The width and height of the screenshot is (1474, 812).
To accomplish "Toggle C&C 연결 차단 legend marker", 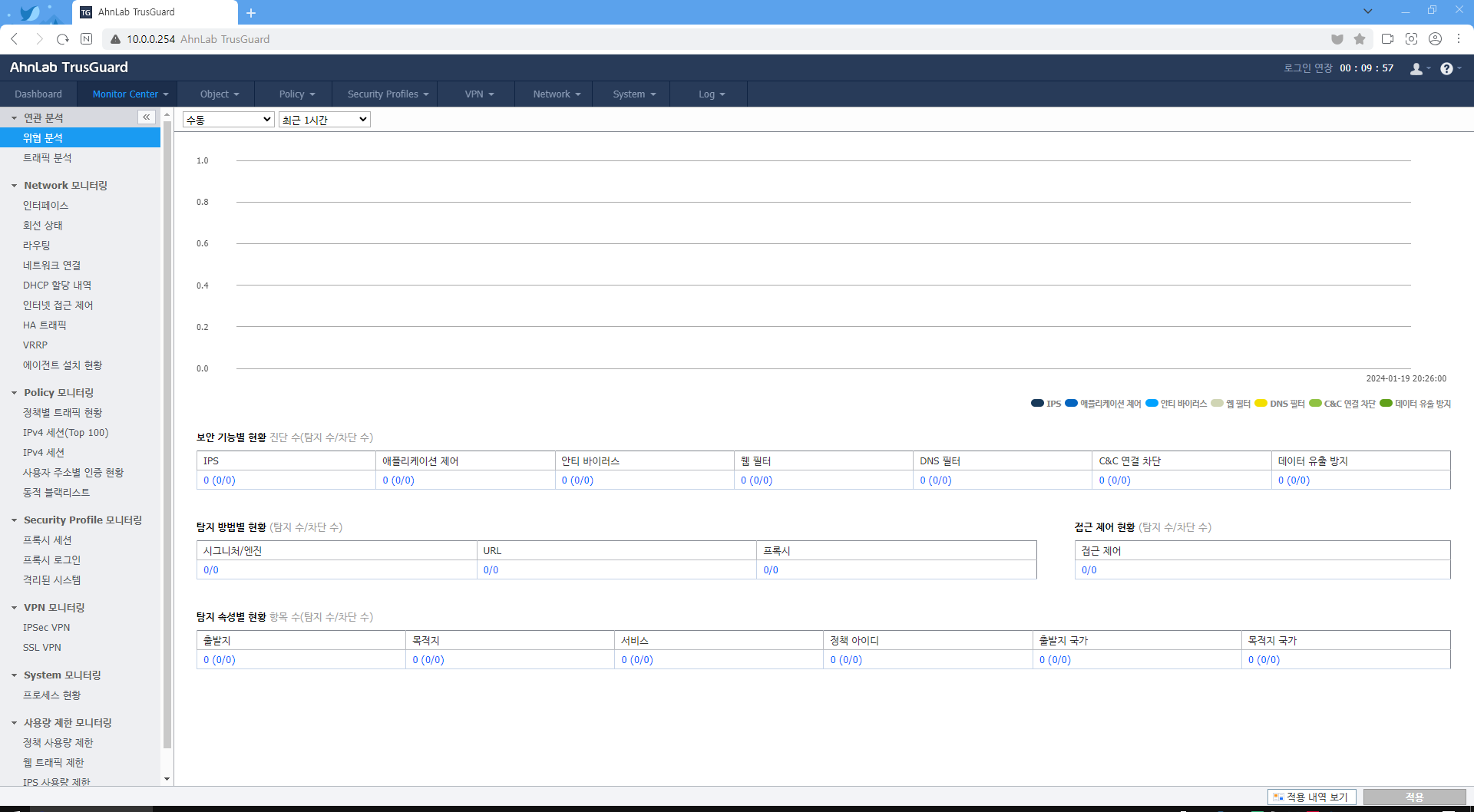I will click(x=1315, y=403).
